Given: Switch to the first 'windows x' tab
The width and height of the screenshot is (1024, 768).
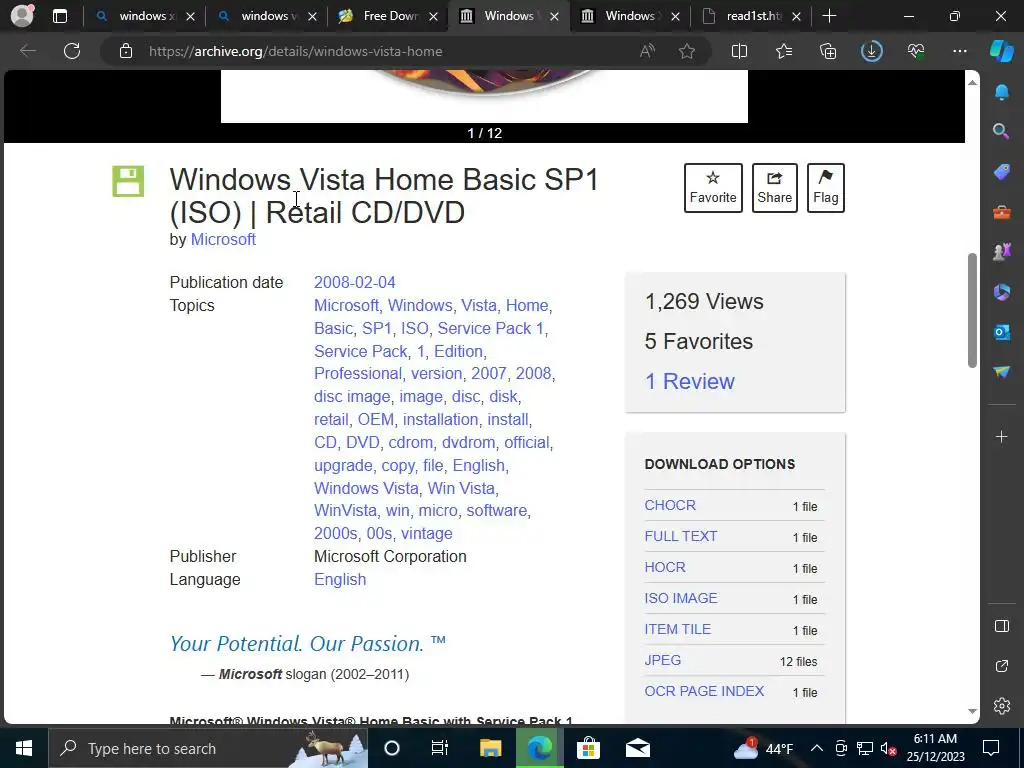Looking at the screenshot, I should tap(144, 16).
